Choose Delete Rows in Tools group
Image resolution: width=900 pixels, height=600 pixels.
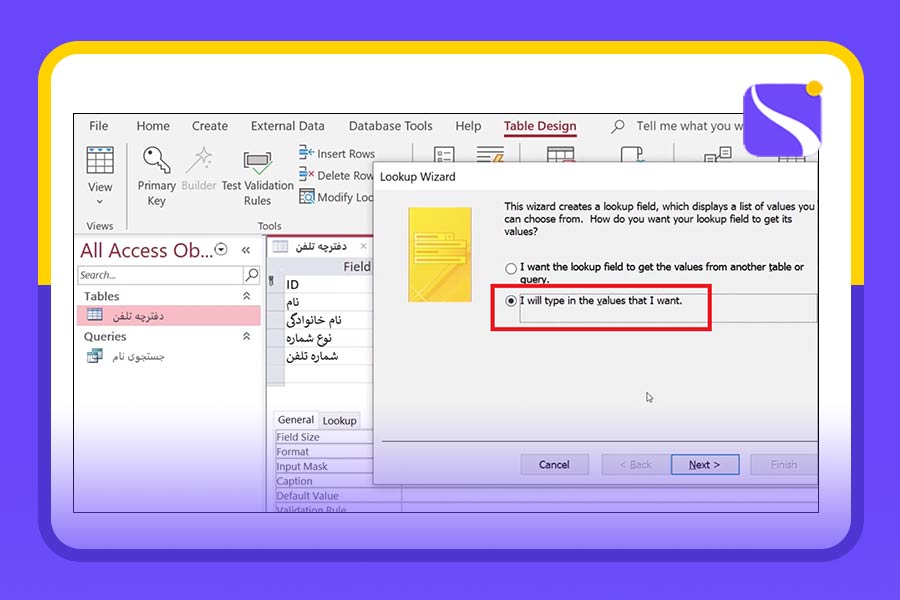point(336,175)
